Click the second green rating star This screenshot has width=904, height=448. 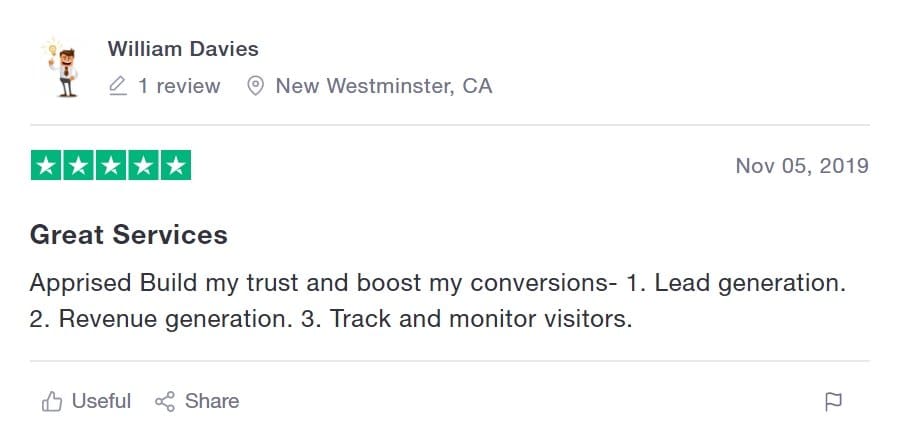78,166
